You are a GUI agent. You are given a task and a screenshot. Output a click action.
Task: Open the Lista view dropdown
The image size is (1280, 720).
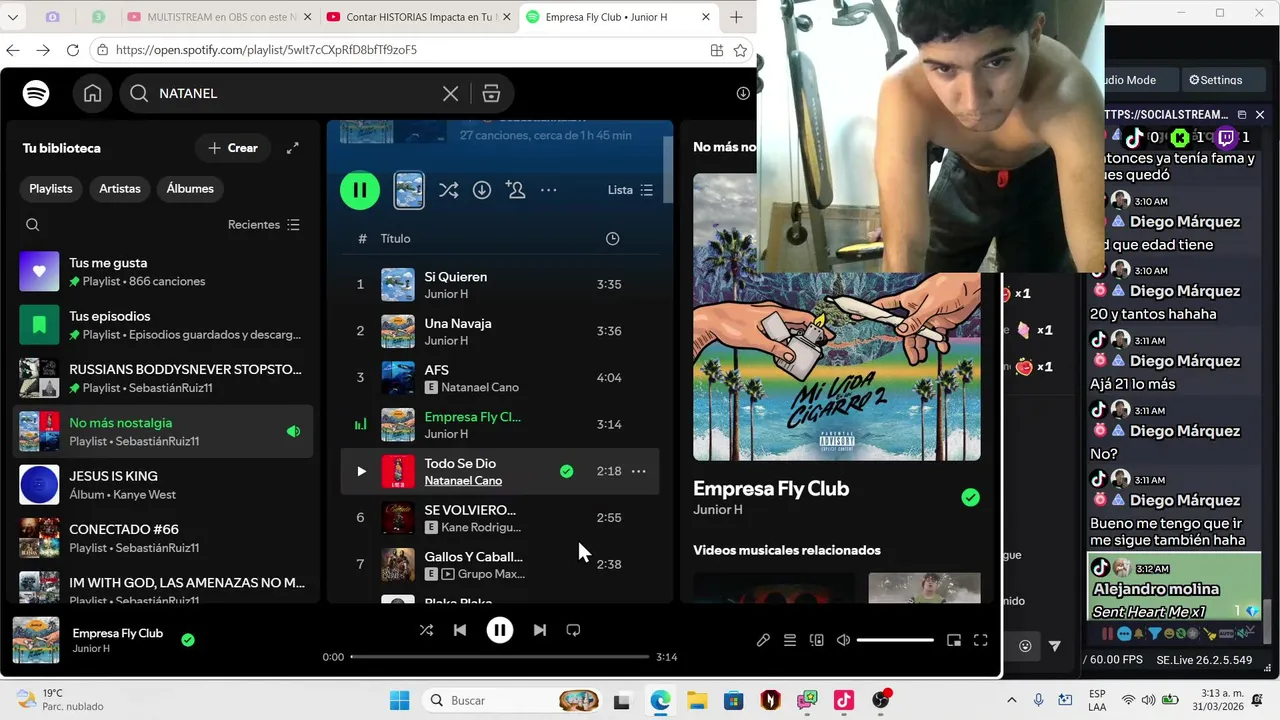pos(631,190)
